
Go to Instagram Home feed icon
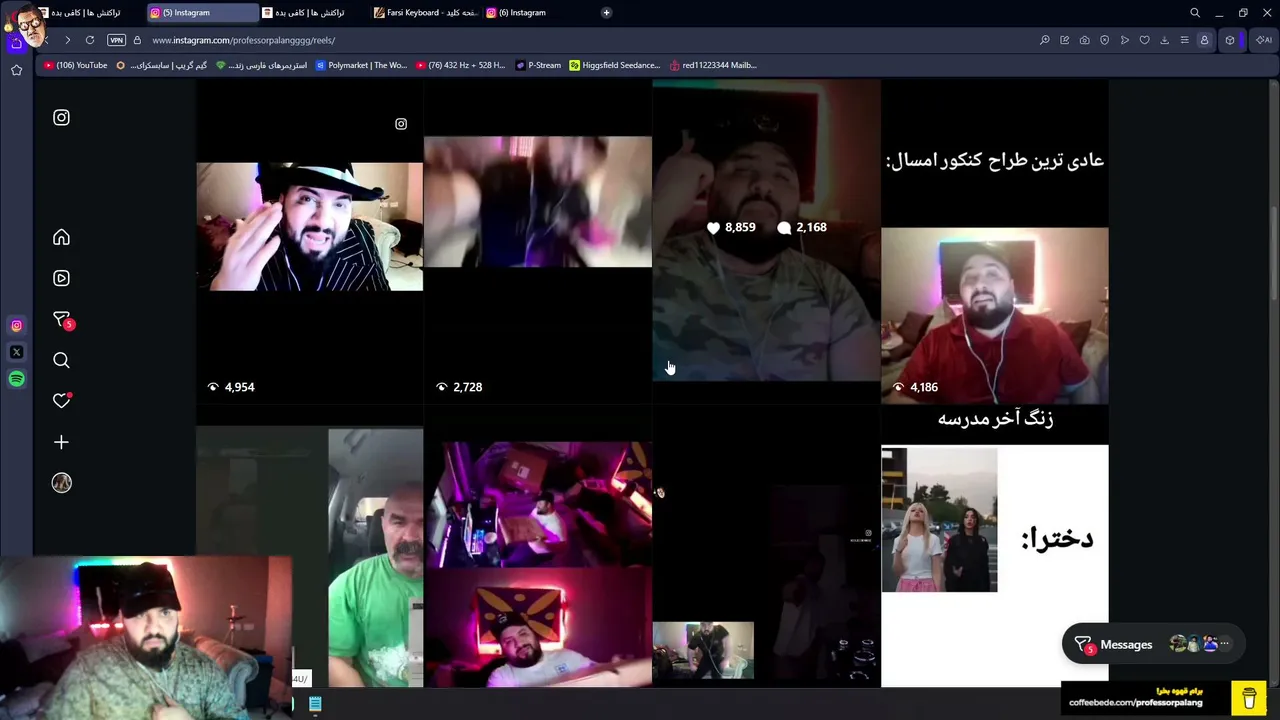point(61,237)
